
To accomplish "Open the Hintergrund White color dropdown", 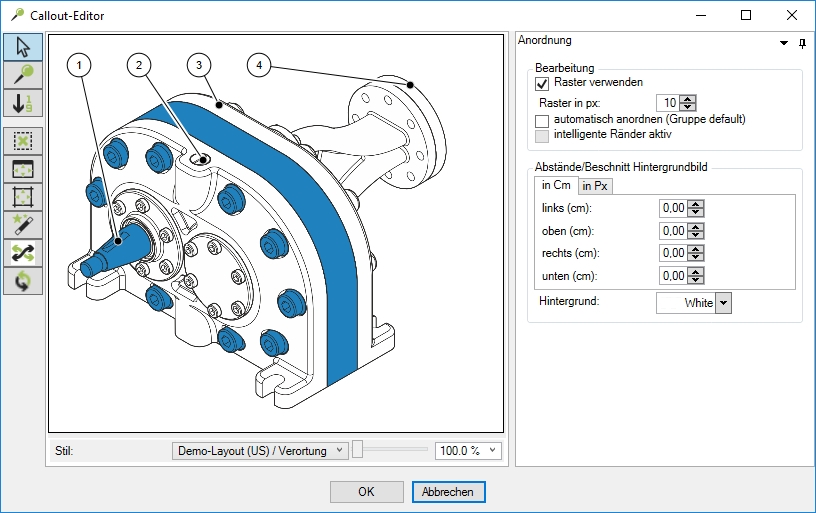I will 723,303.
